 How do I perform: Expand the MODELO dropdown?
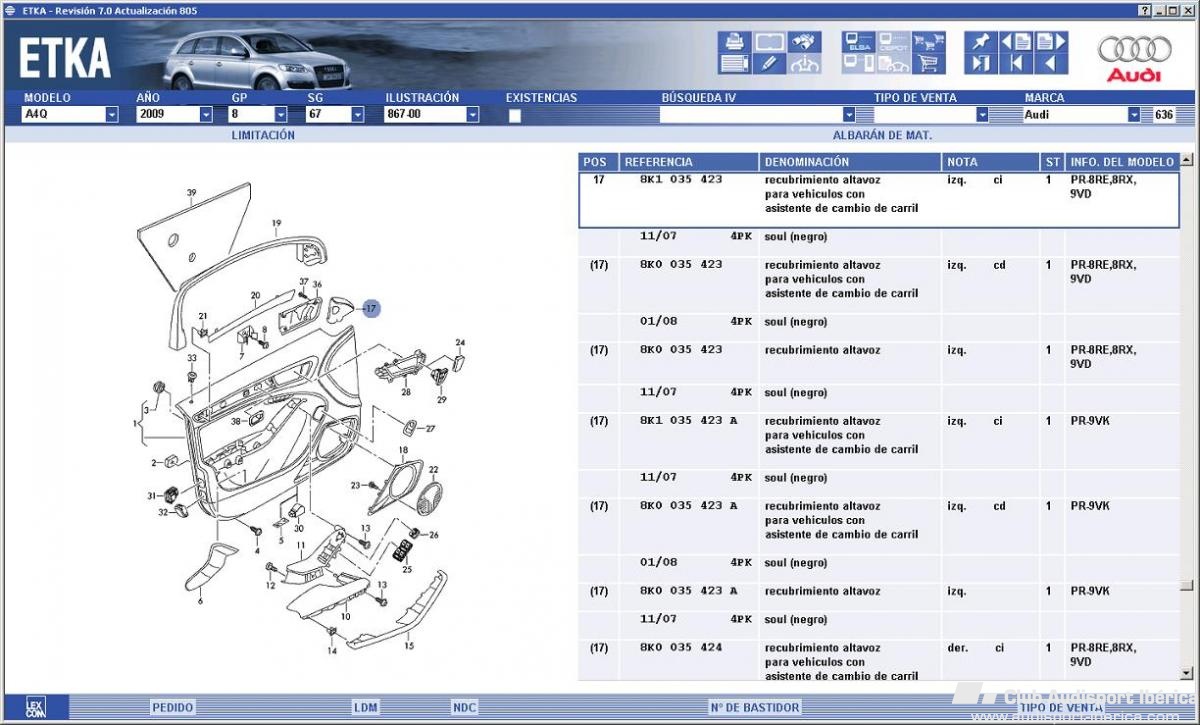point(111,115)
